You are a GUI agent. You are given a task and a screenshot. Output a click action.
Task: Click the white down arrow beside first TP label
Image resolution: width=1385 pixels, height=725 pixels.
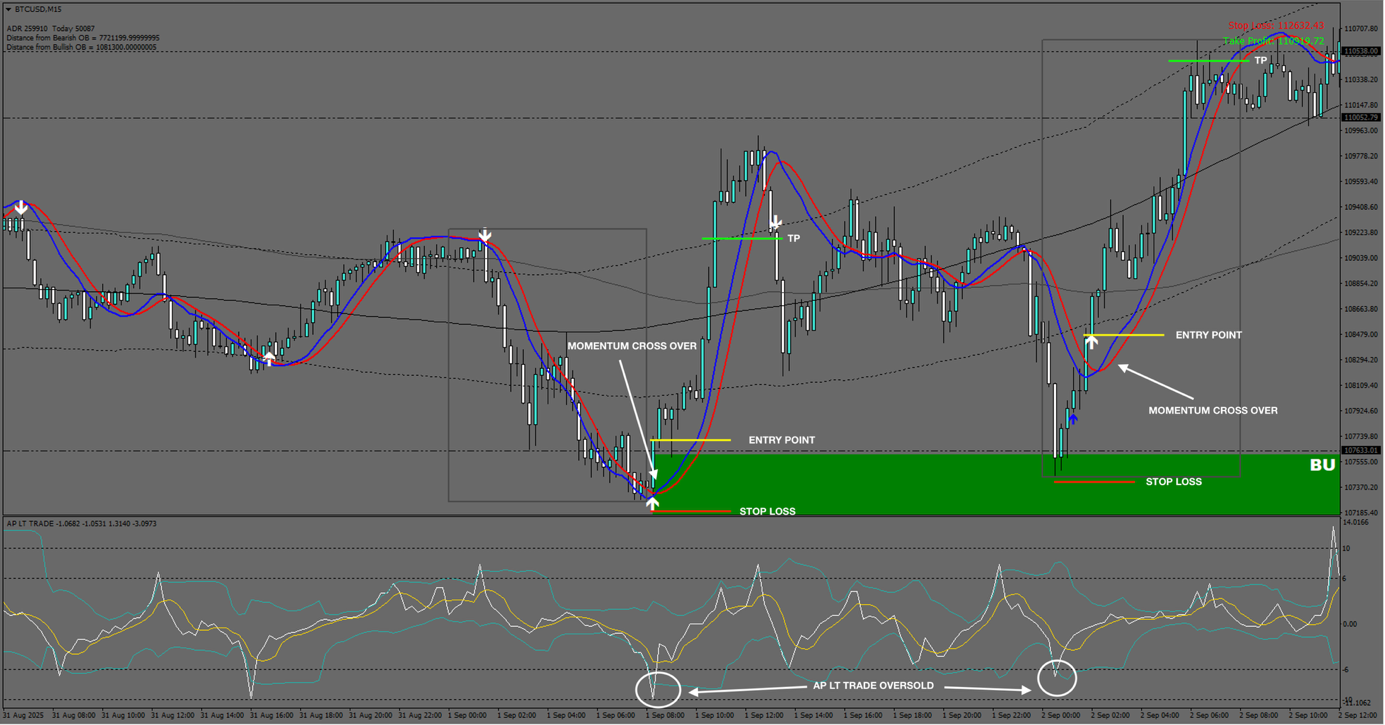coord(775,224)
